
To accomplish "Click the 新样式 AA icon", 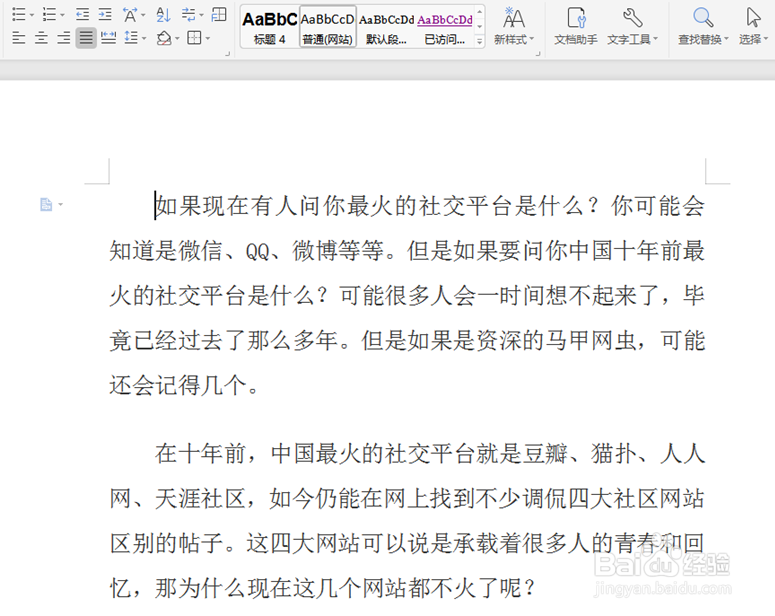I will click(514, 19).
